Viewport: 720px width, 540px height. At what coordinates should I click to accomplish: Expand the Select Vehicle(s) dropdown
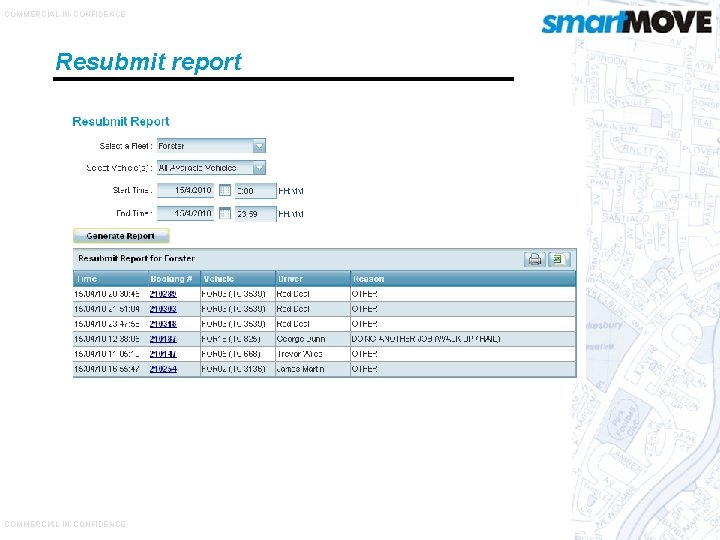(x=259, y=168)
